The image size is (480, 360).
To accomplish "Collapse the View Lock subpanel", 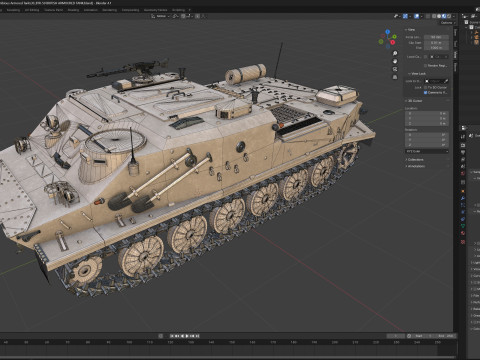I will (x=418, y=74).
